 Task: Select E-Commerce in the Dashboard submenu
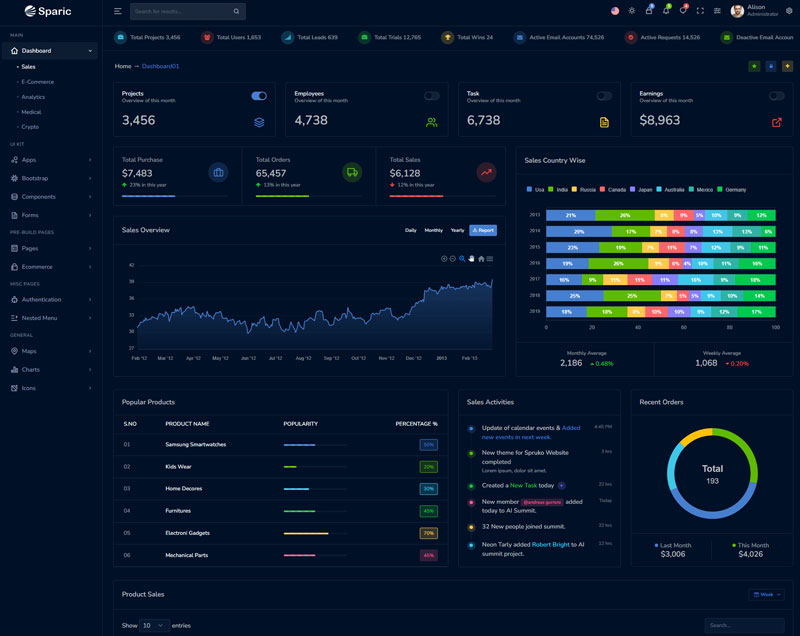point(37,82)
